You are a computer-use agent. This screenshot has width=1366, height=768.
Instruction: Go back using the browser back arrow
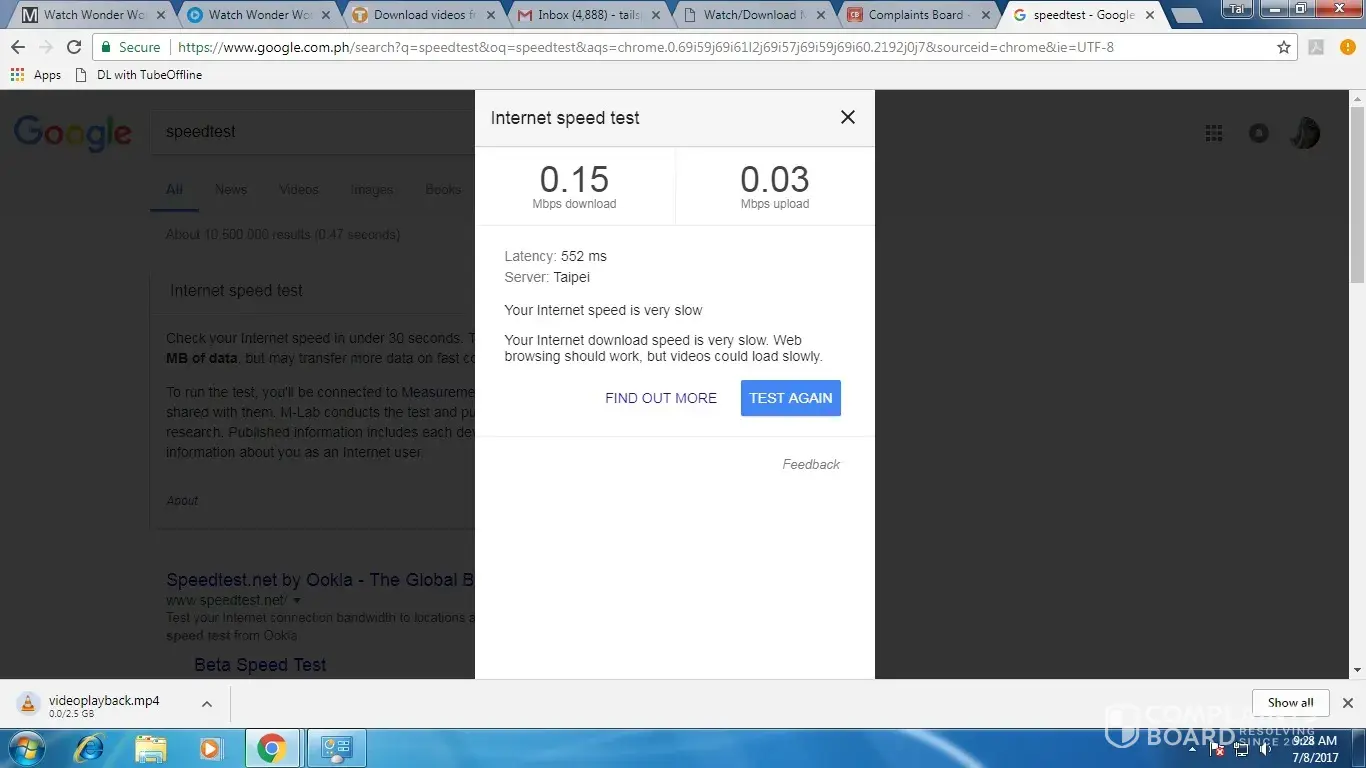pos(18,47)
